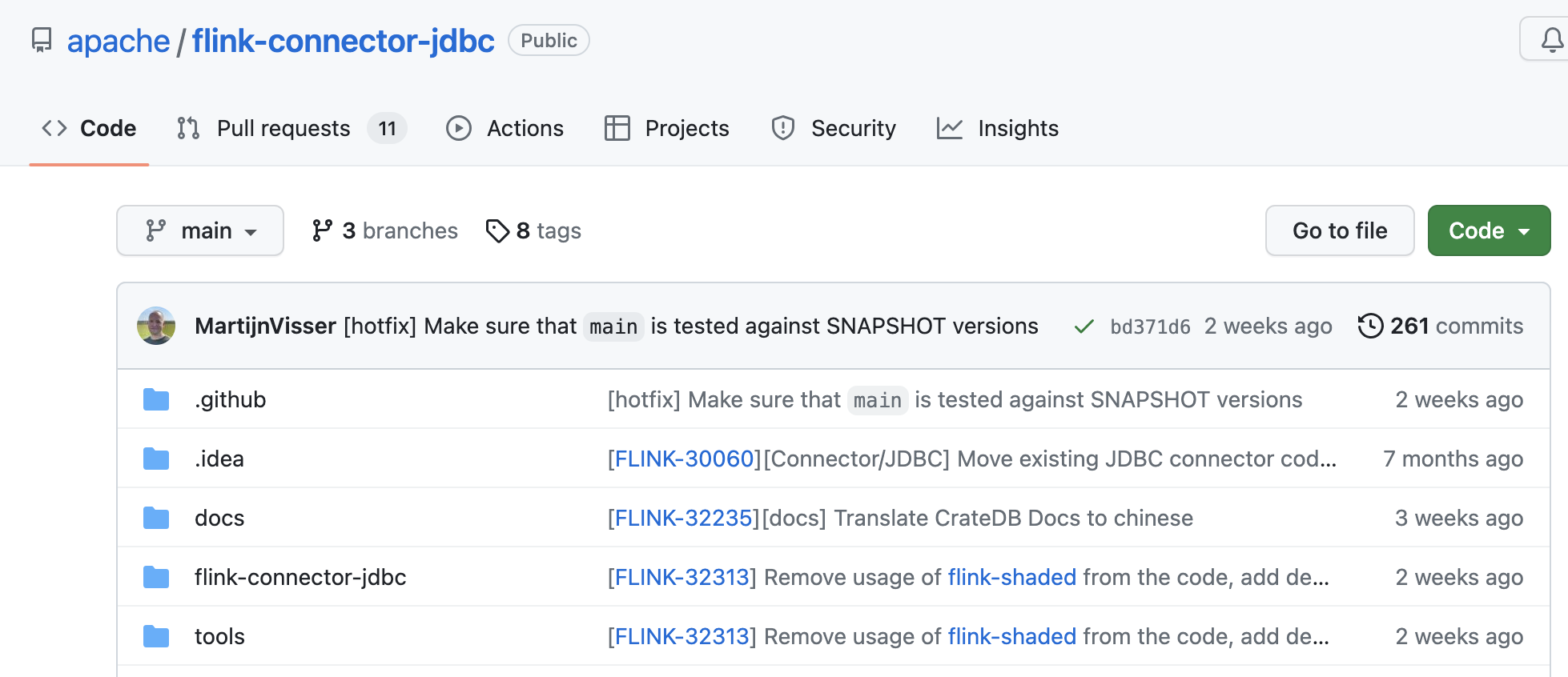View the 8 tags
The width and height of the screenshot is (1568, 677).
point(533,230)
